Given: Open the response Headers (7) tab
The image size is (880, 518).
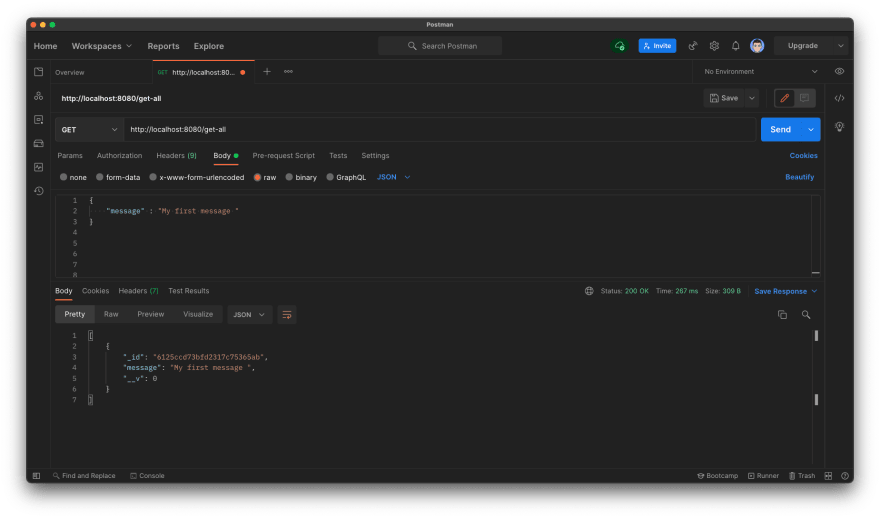Looking at the screenshot, I should coord(139,291).
